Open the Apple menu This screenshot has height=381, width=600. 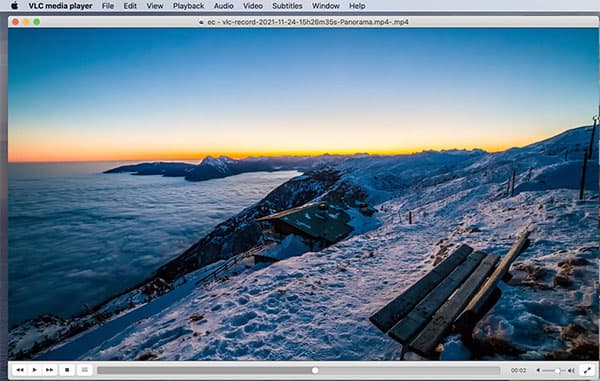tap(14, 5)
